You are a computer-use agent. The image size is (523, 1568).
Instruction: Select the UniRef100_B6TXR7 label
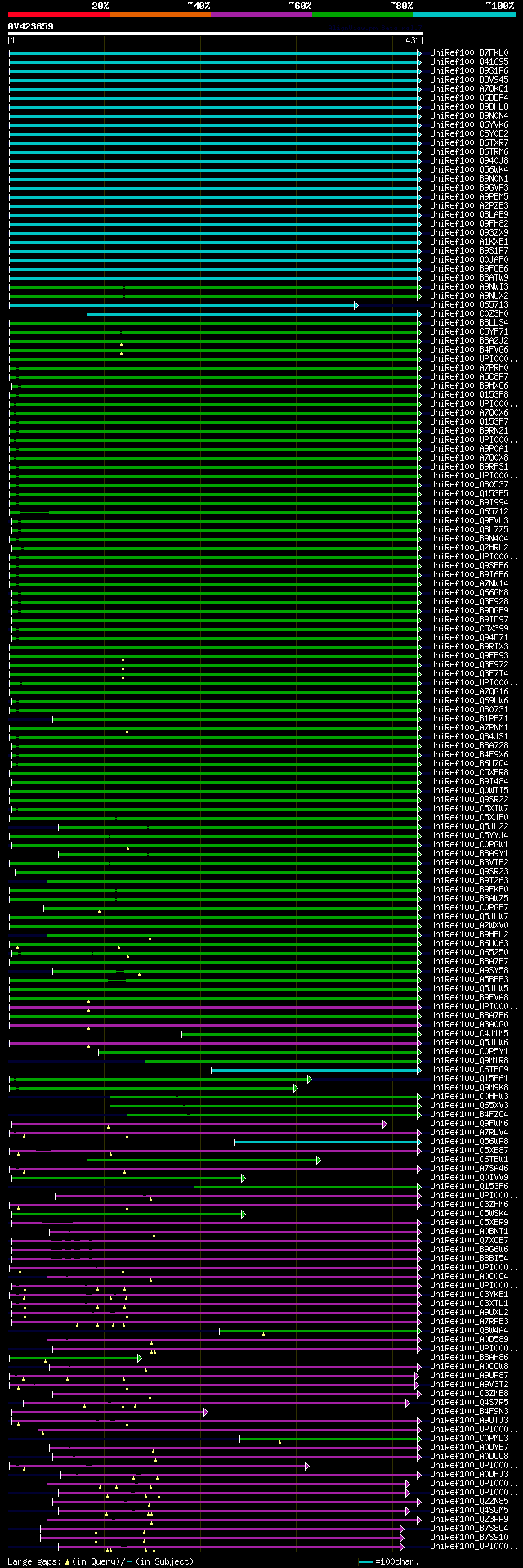pos(470,142)
